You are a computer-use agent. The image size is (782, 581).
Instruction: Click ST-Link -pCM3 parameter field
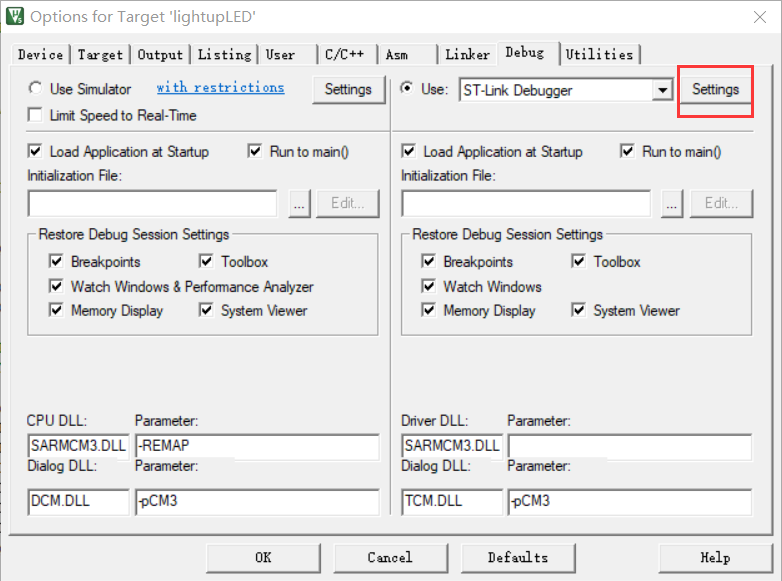tap(630, 502)
